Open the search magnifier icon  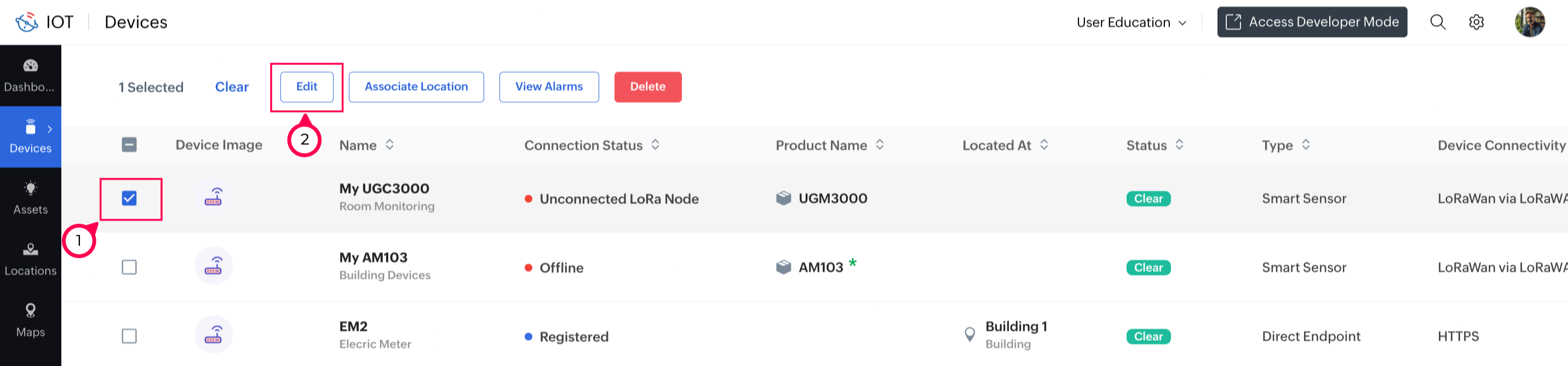[1438, 22]
